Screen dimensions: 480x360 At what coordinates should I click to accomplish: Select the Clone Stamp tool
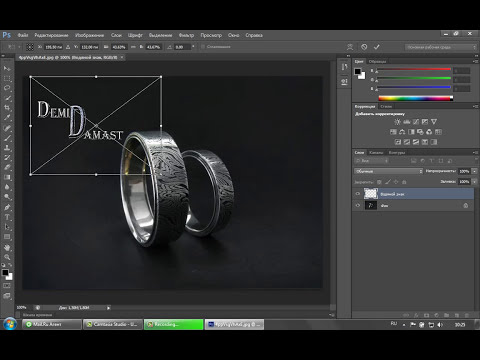coord(7,147)
